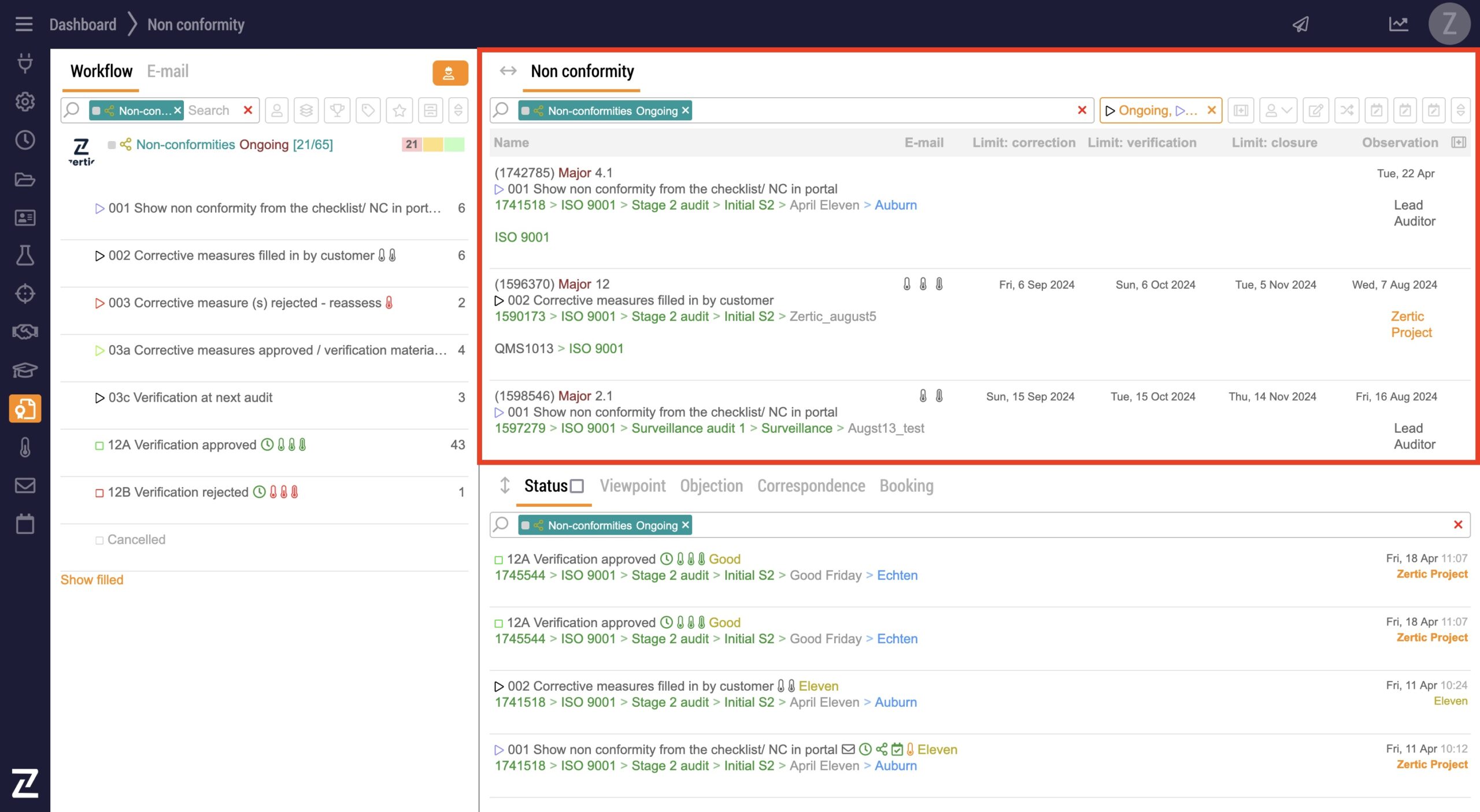
Task: Open the user assignment dropdown in toolbar
Action: pyautogui.click(x=1278, y=110)
